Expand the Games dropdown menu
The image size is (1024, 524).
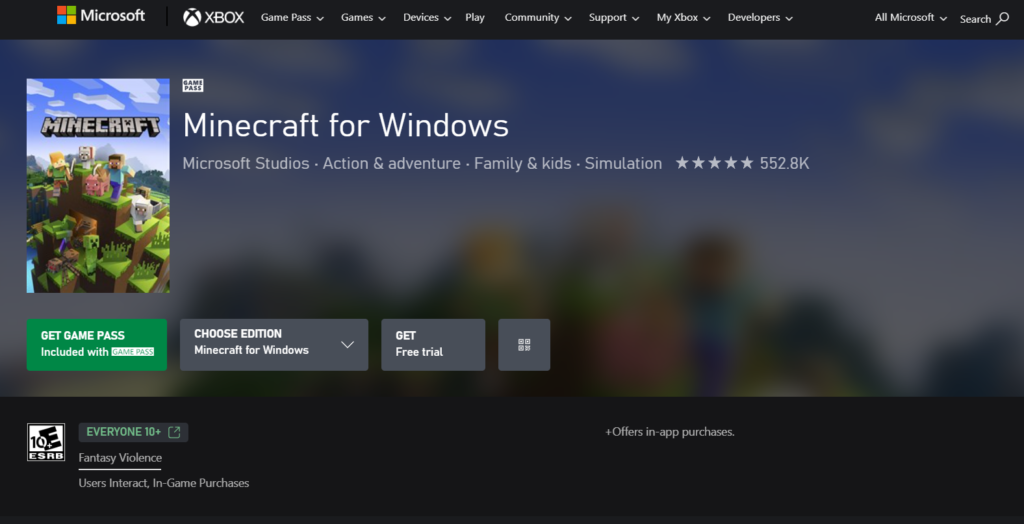point(364,18)
